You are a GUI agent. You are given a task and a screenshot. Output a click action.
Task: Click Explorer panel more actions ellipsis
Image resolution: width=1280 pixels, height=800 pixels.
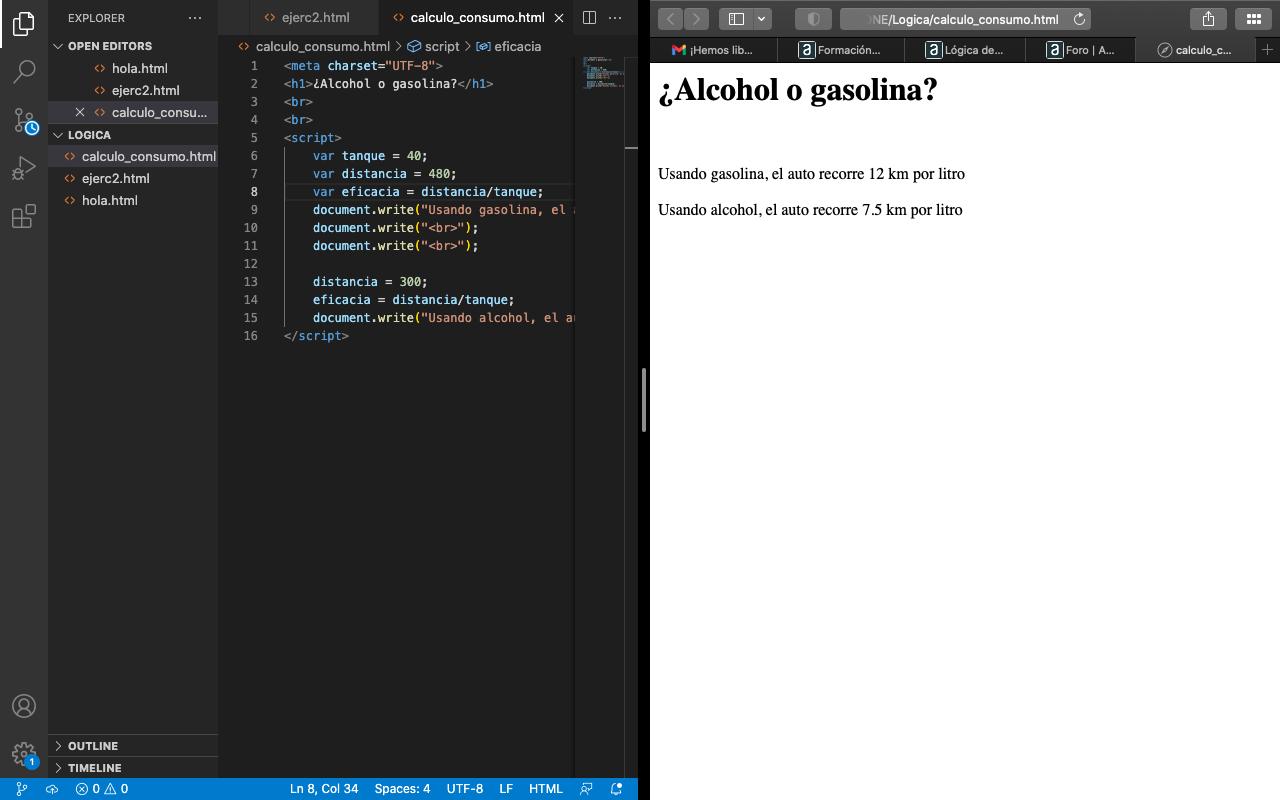pos(195,18)
